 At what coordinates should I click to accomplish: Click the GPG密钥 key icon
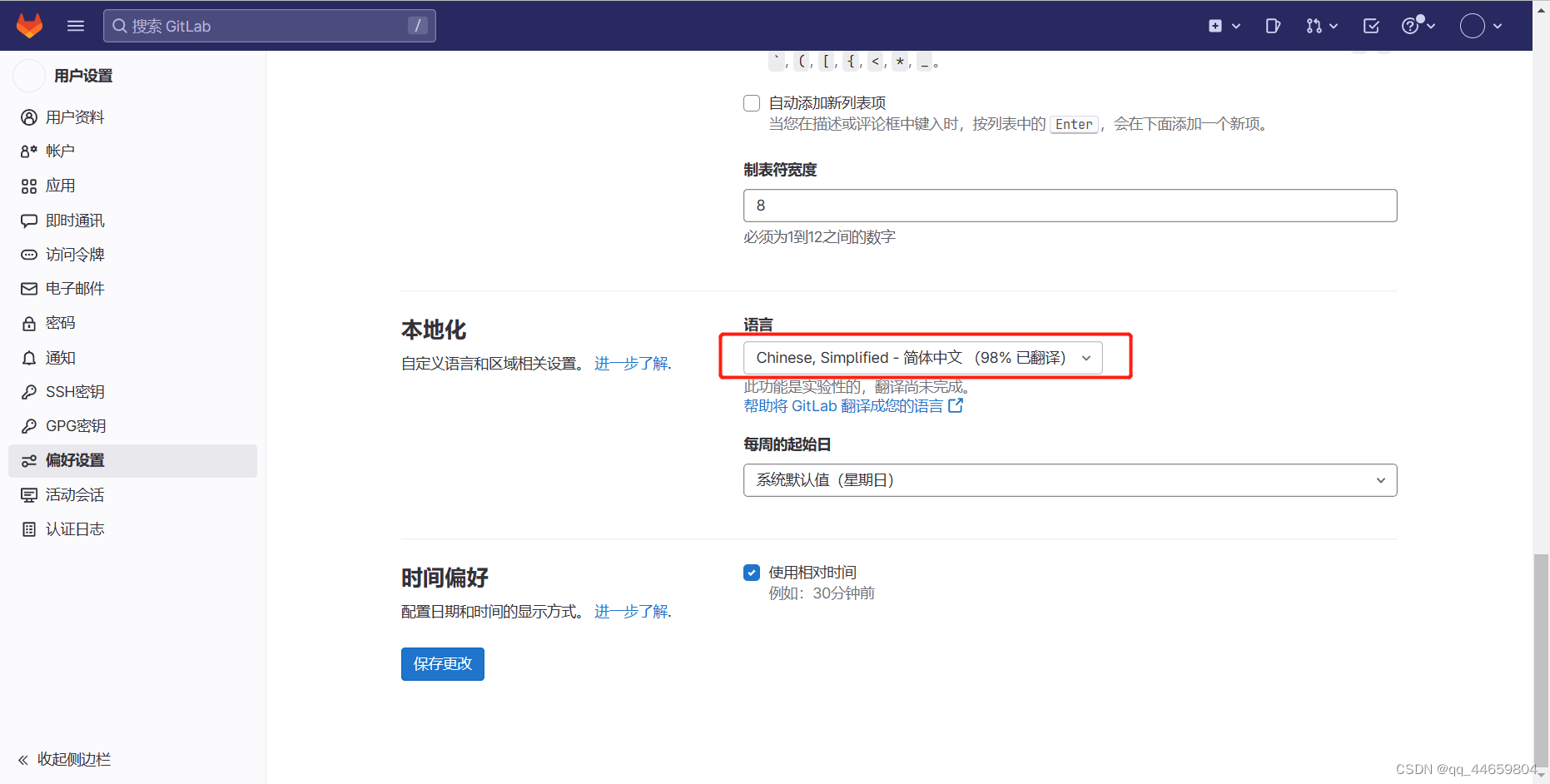click(29, 426)
